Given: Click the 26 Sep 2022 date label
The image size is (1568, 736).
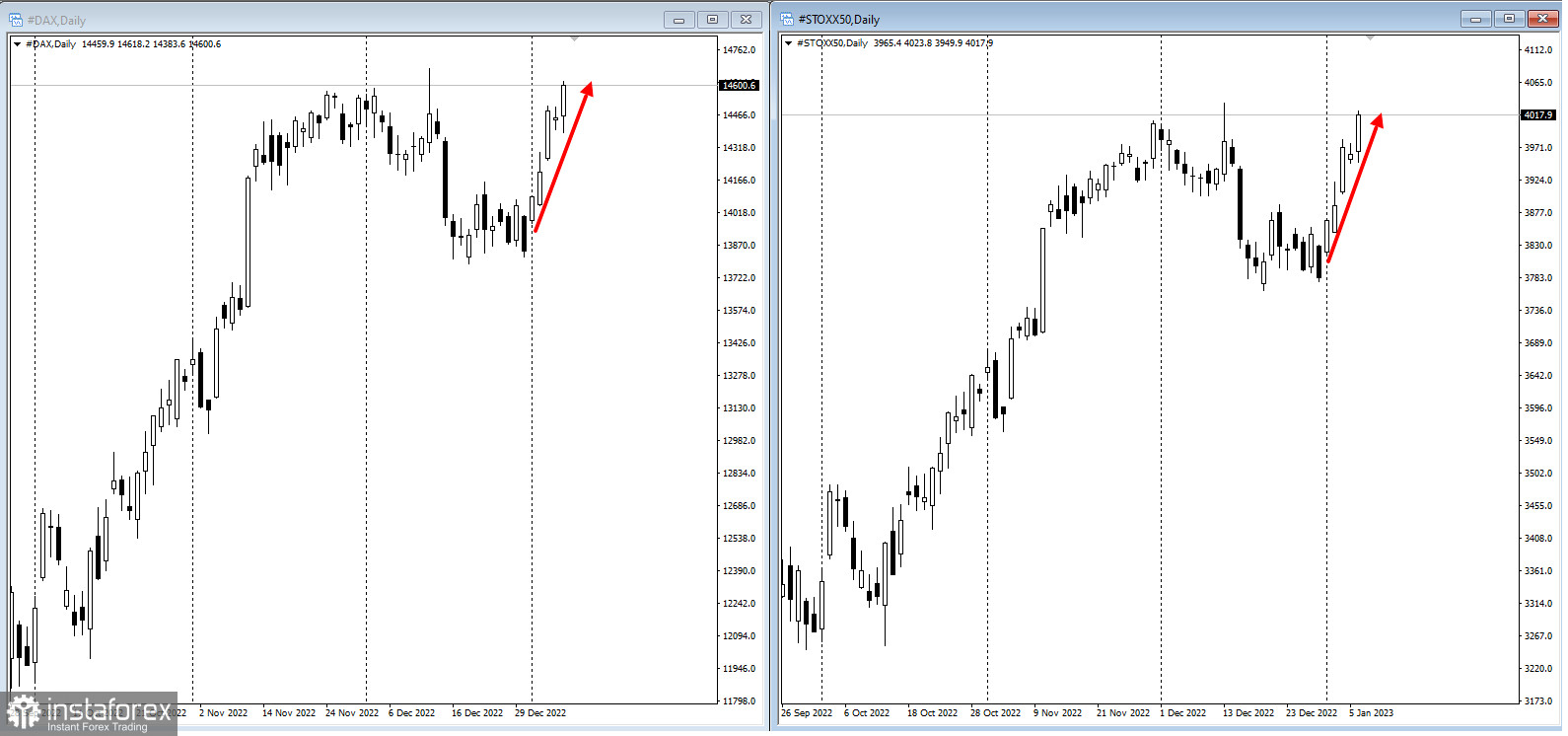Looking at the screenshot, I should click(807, 713).
